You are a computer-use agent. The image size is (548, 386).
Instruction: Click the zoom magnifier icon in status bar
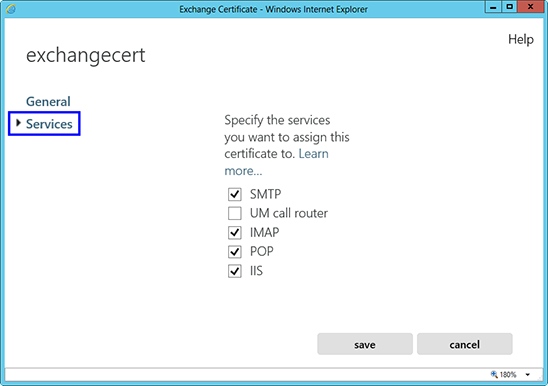coord(494,374)
